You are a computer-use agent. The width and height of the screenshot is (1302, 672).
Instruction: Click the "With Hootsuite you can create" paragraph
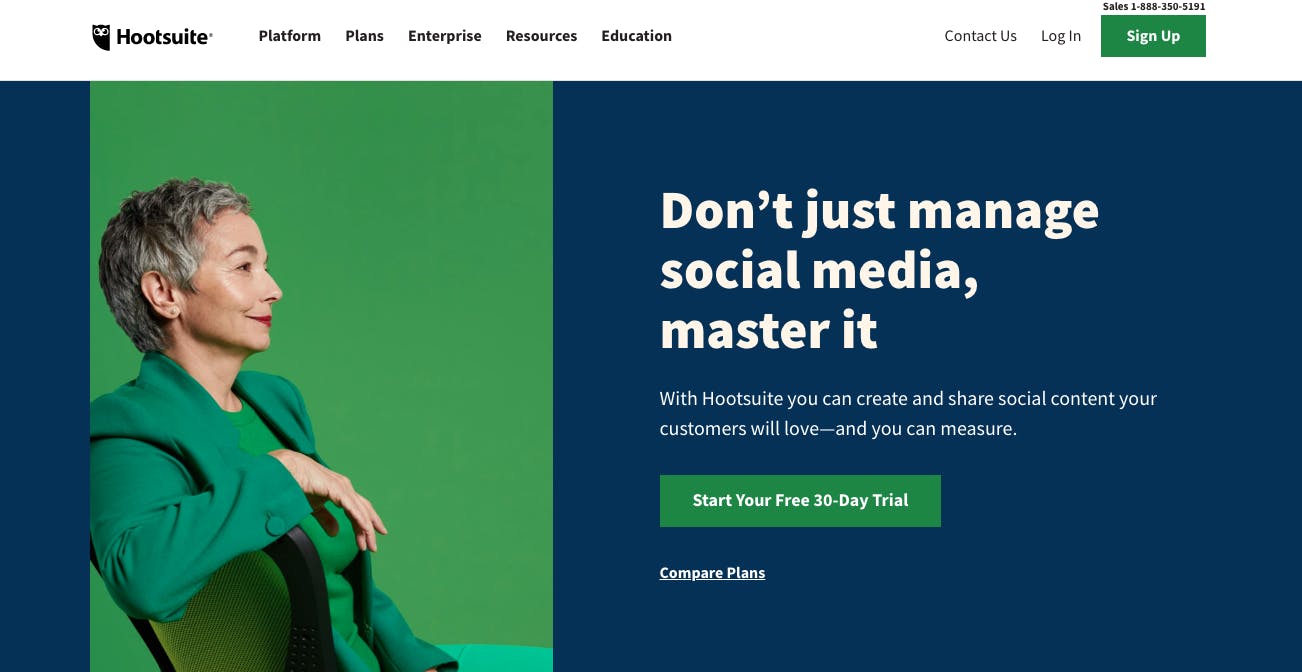click(x=908, y=413)
